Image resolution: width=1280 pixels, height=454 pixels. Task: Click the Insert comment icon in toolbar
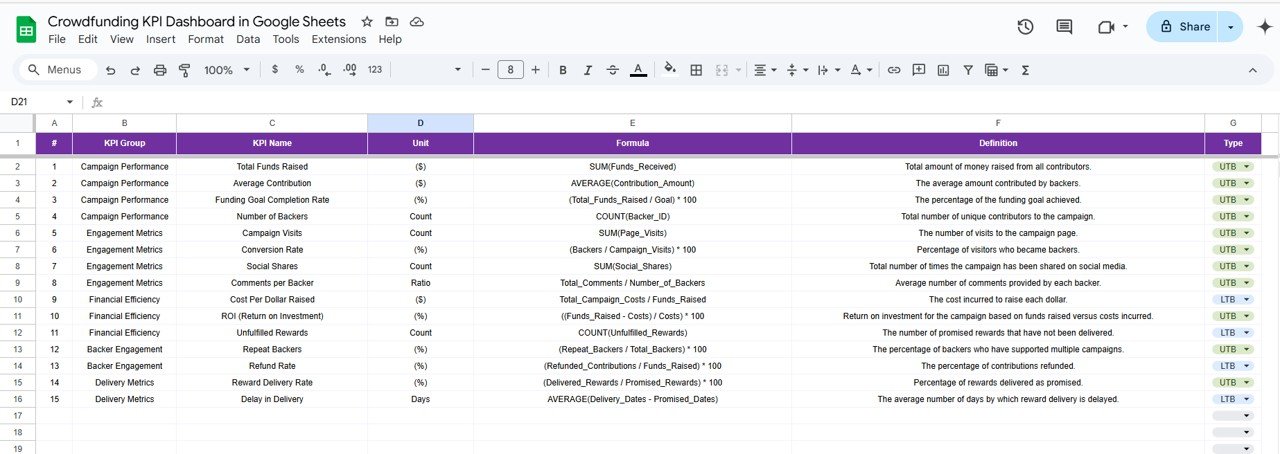pyautogui.click(x=918, y=70)
